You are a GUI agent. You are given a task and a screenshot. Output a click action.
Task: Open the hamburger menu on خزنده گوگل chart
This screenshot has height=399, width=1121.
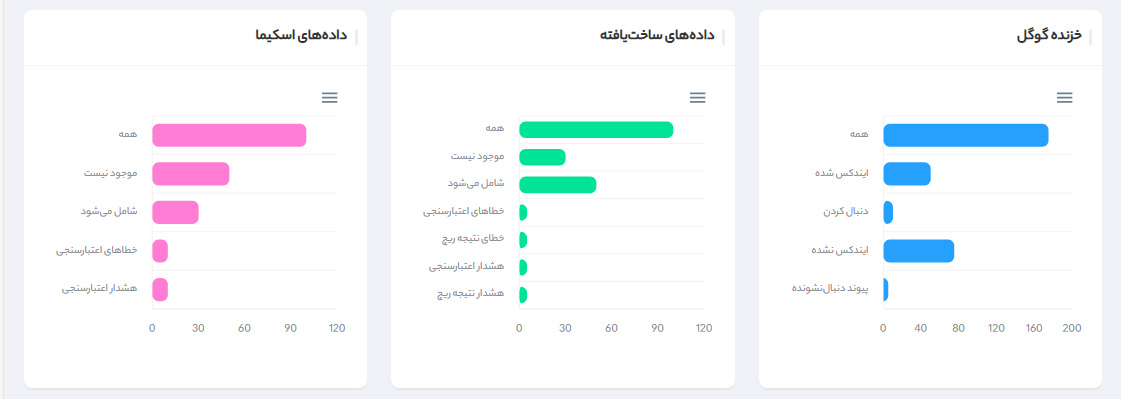click(x=1064, y=97)
